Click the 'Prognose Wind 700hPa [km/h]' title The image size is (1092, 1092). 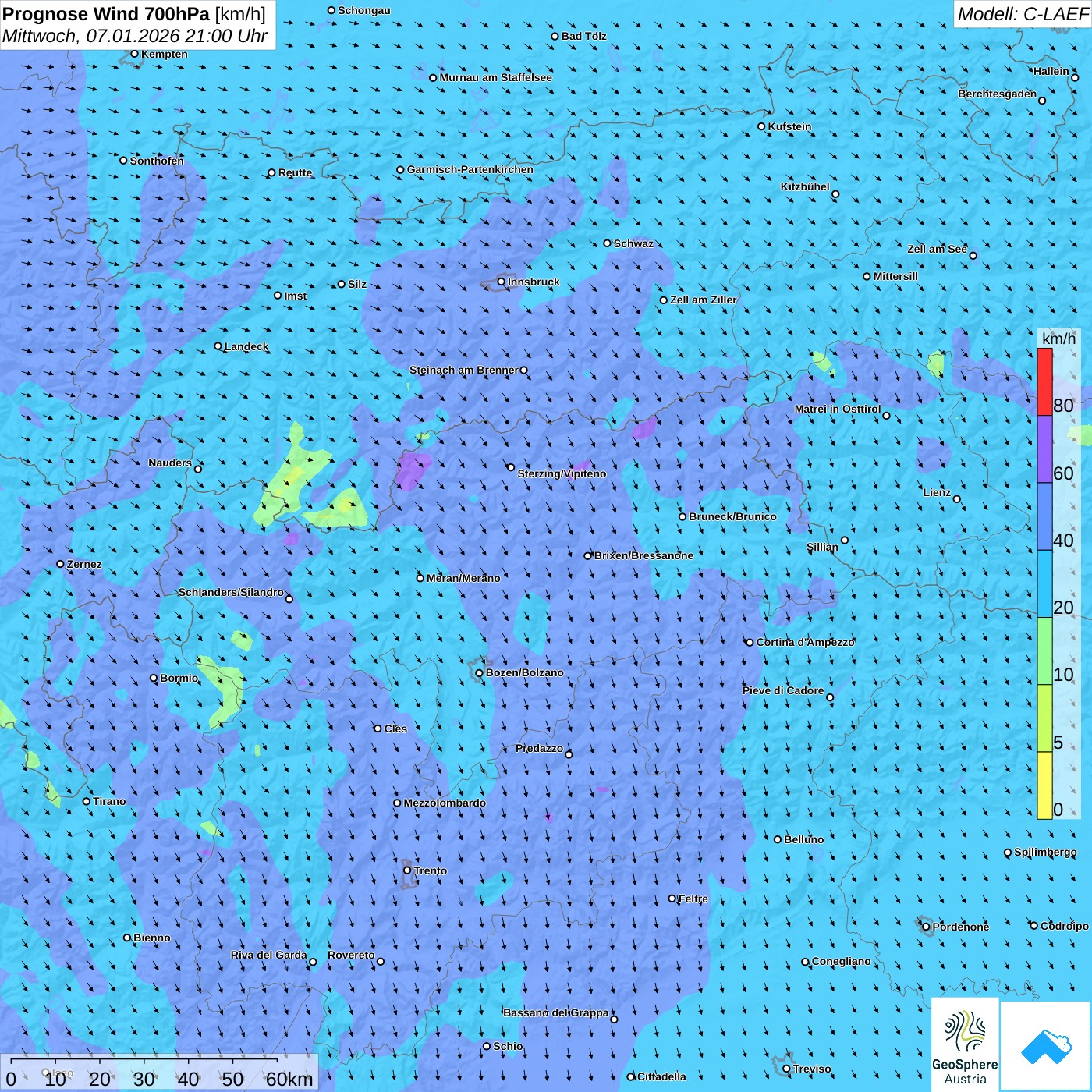click(134, 14)
